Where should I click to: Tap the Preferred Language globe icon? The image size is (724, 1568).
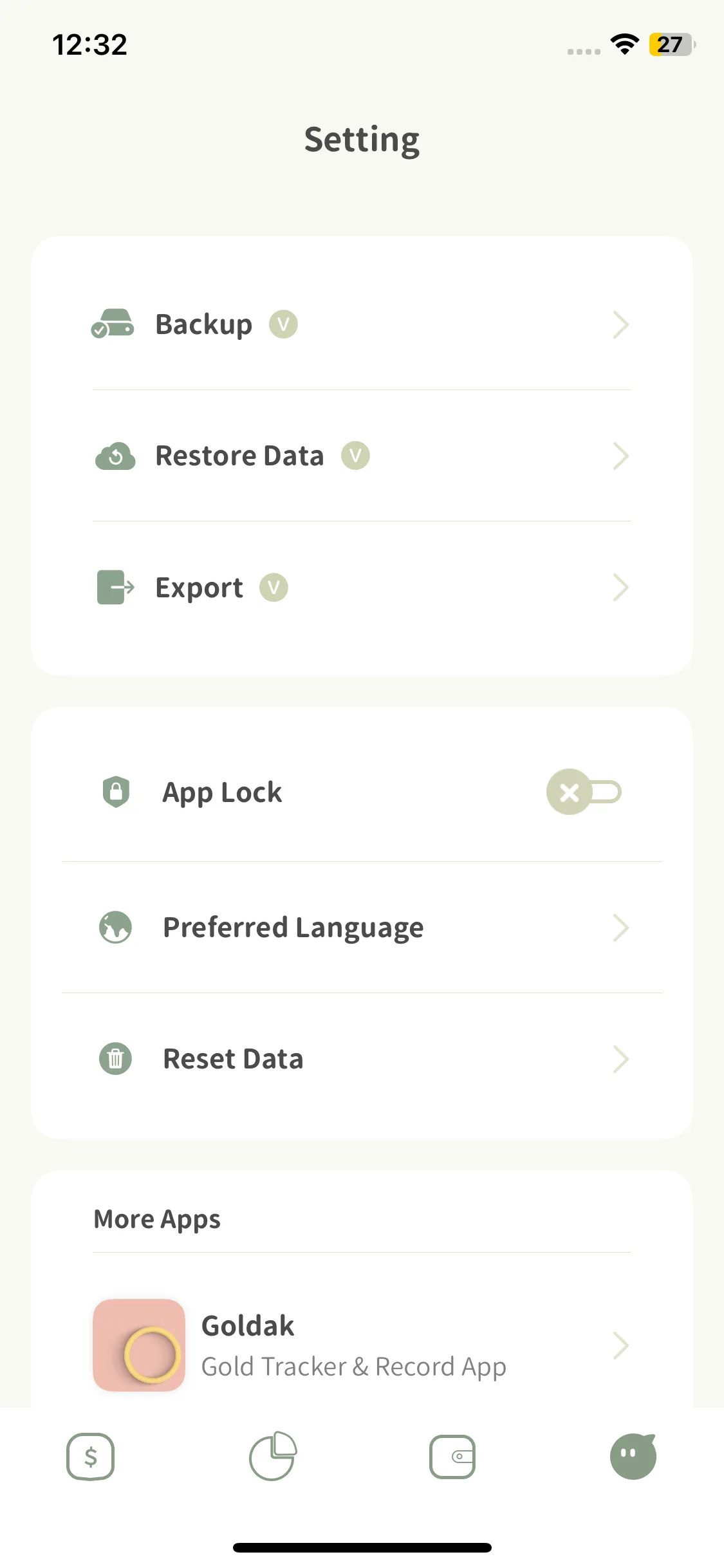coord(115,928)
